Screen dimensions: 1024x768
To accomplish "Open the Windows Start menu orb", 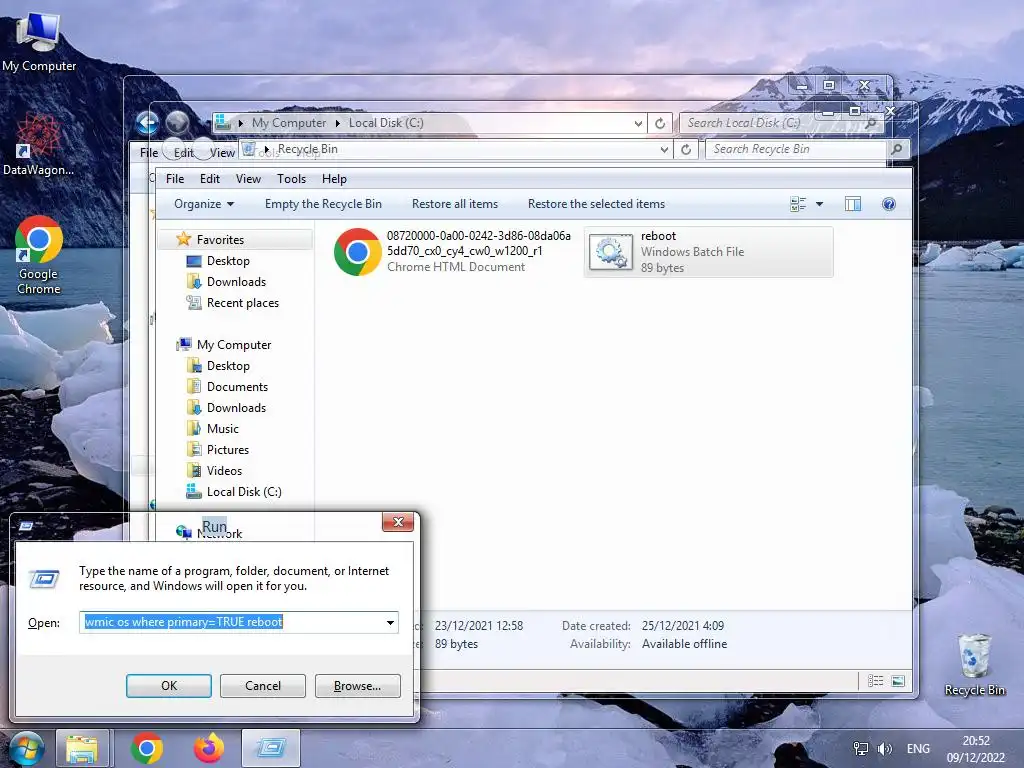I will pos(26,748).
